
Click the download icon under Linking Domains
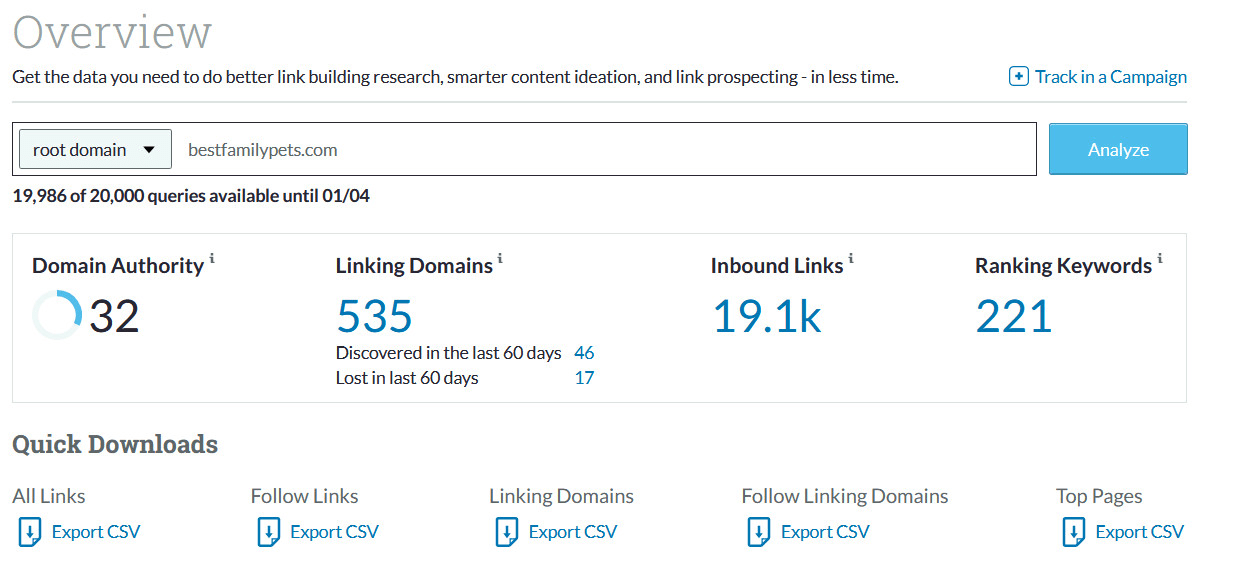click(506, 532)
